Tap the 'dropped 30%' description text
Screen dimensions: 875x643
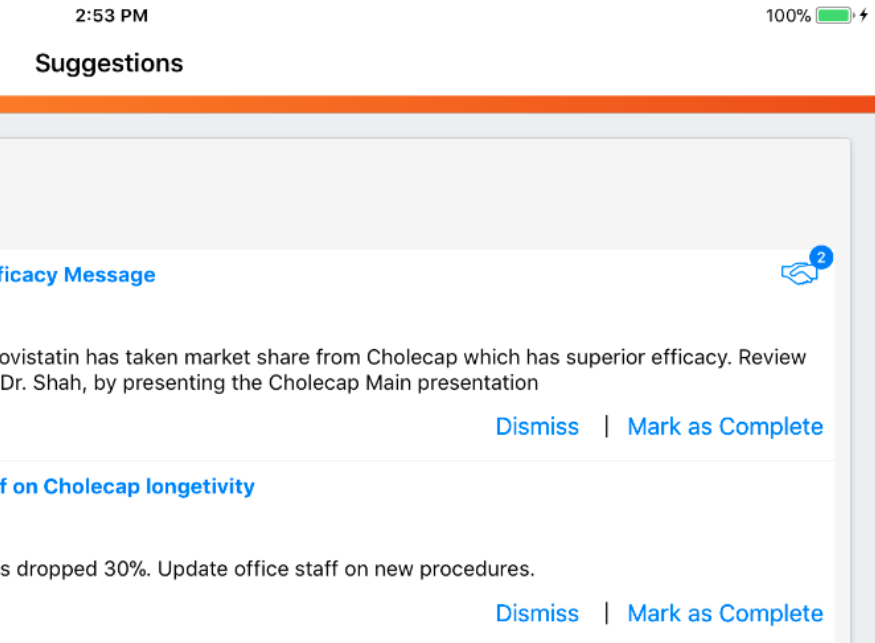(x=267, y=569)
